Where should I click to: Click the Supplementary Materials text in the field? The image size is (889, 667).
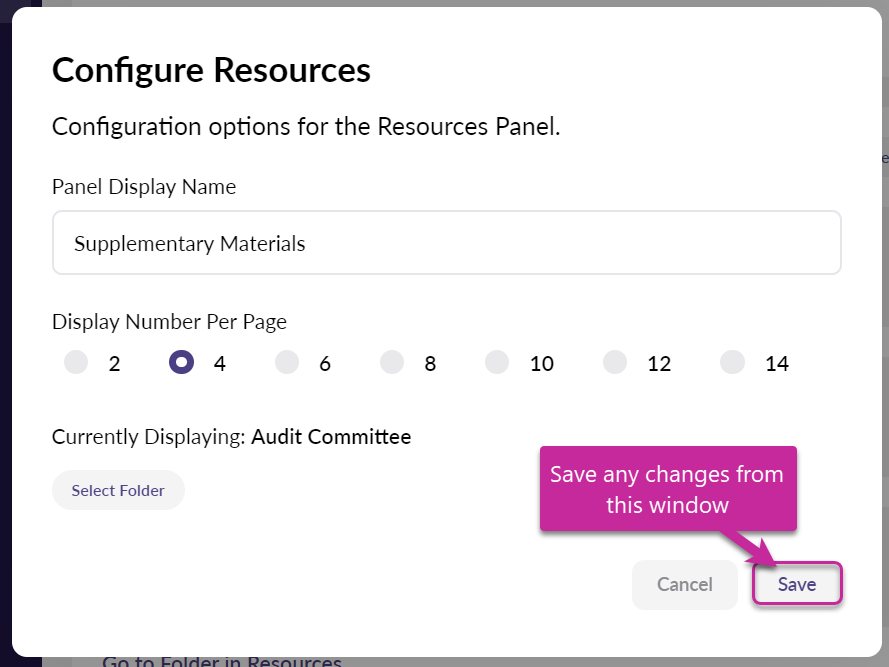coord(190,243)
